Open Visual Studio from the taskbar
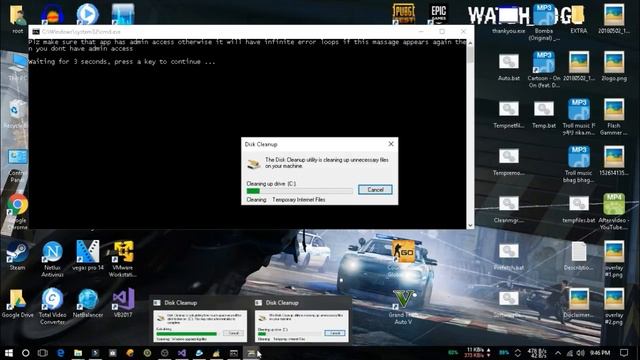 [182, 353]
